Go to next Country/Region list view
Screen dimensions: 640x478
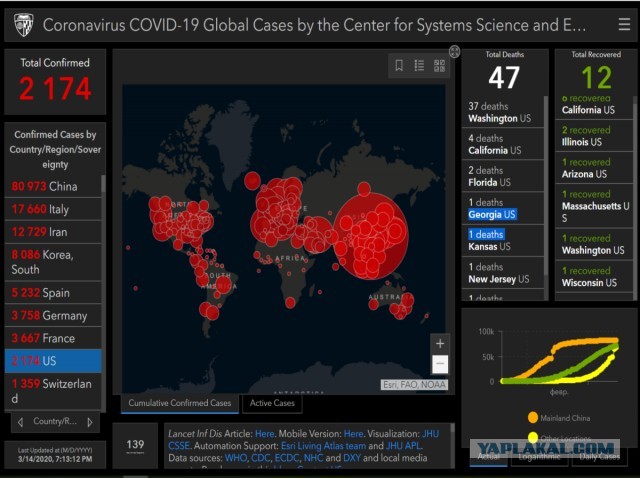coord(89,422)
